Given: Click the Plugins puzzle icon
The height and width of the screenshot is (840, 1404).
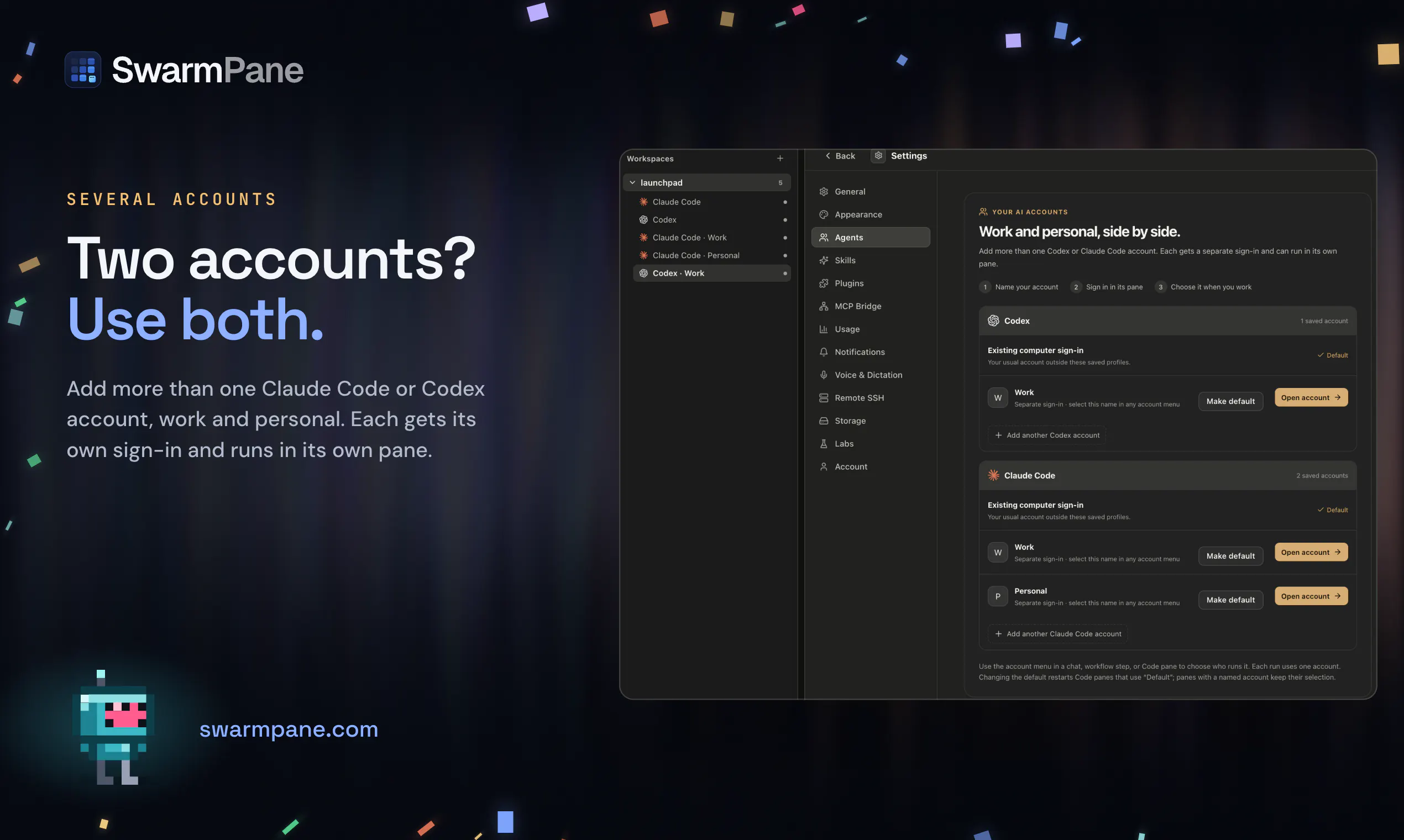Looking at the screenshot, I should tap(824, 283).
